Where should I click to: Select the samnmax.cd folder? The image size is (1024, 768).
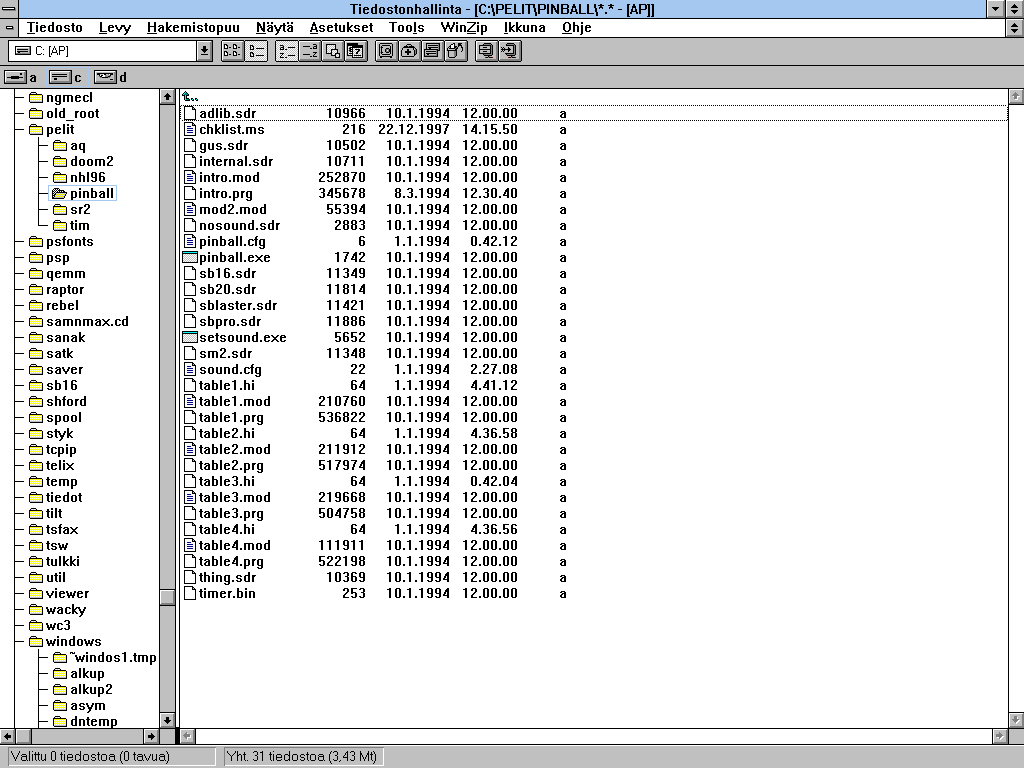pos(79,321)
